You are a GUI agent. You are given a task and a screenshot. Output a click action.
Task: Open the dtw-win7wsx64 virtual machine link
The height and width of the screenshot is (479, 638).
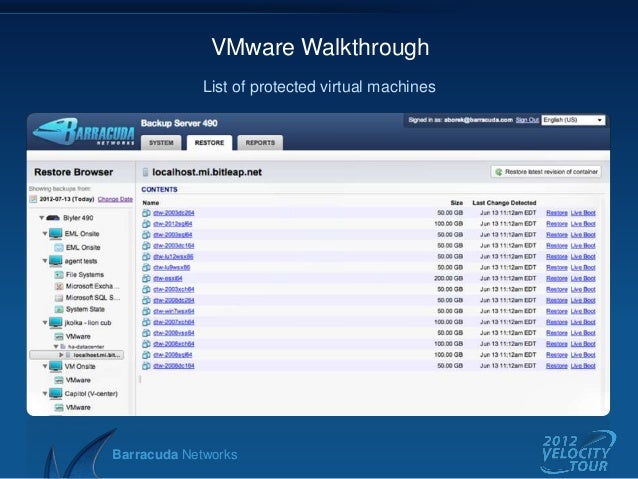pos(174,311)
